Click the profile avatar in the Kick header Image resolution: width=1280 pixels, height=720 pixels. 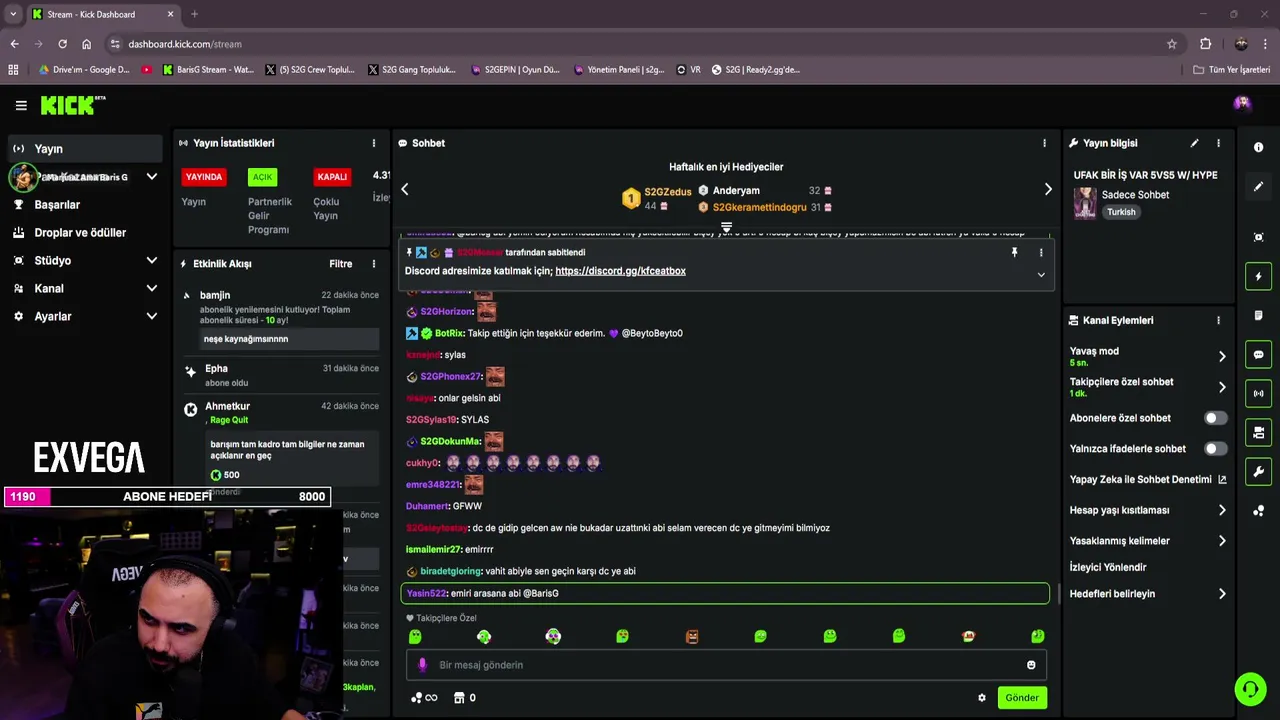[x=1242, y=103]
